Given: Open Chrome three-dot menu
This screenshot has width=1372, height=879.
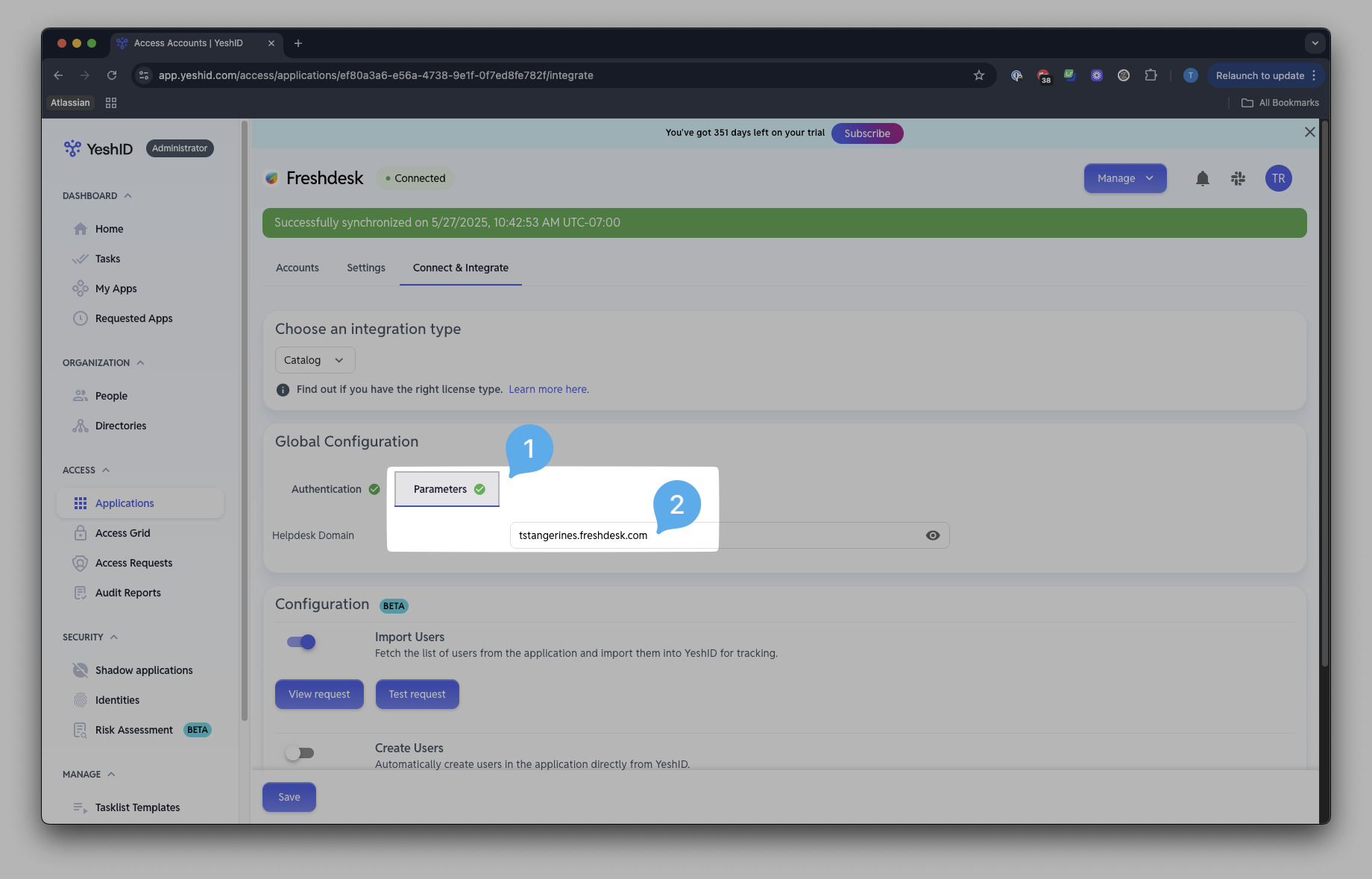Looking at the screenshot, I should tap(1314, 75).
